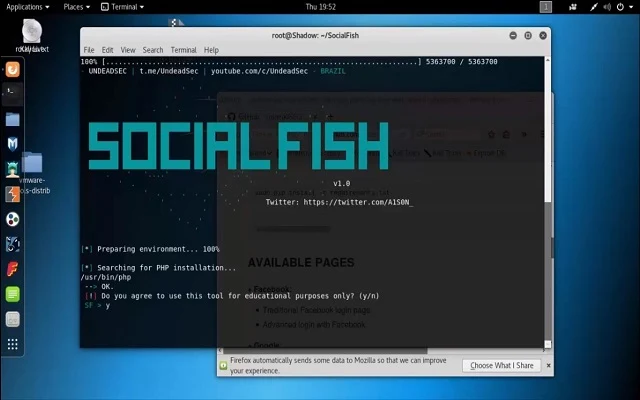This screenshot has width=640, height=400.
Task: Open the Firefox ESR dock icon
Action: point(12,69)
